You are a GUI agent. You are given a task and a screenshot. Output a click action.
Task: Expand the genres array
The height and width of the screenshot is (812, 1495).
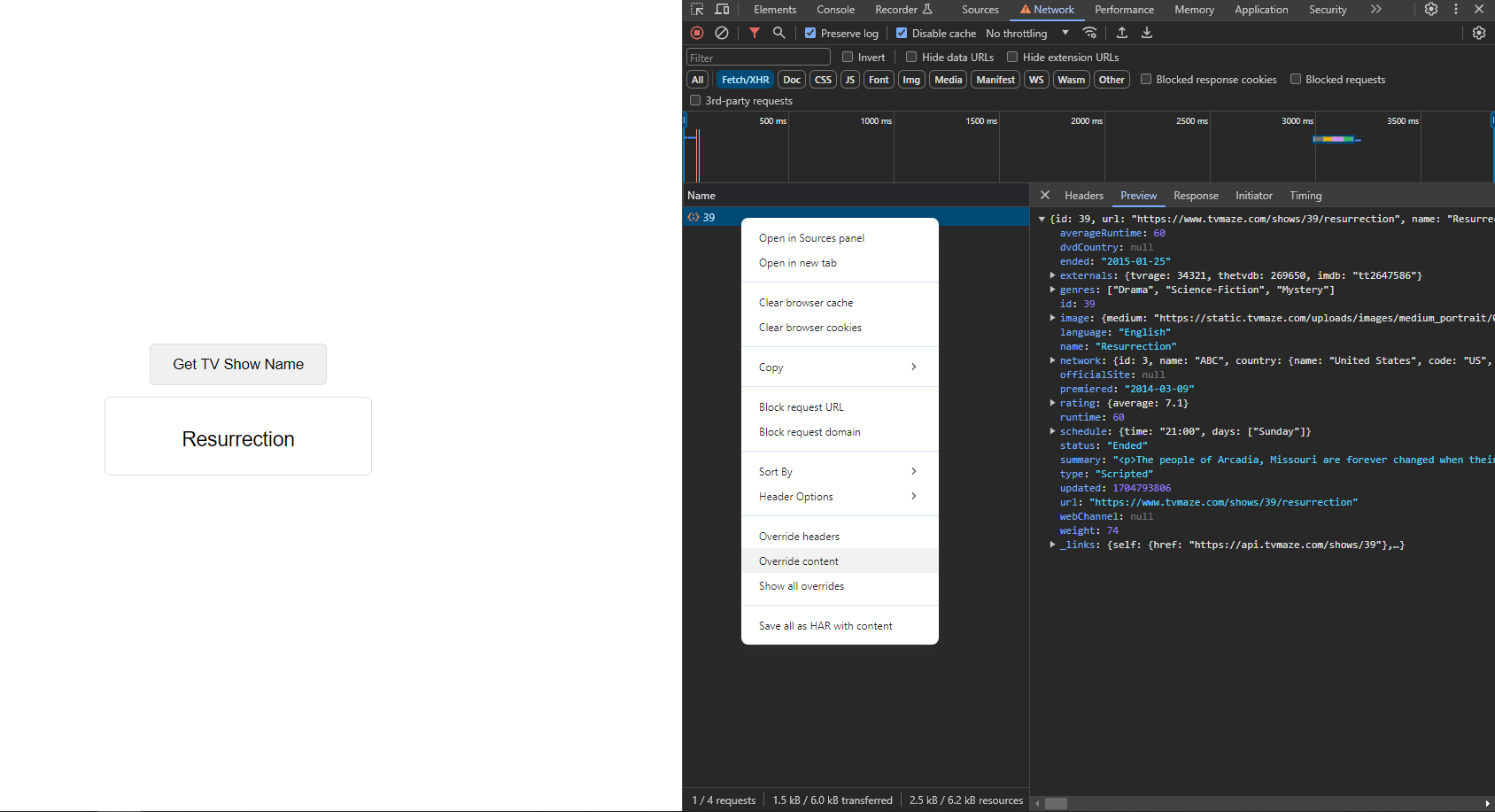point(1052,290)
